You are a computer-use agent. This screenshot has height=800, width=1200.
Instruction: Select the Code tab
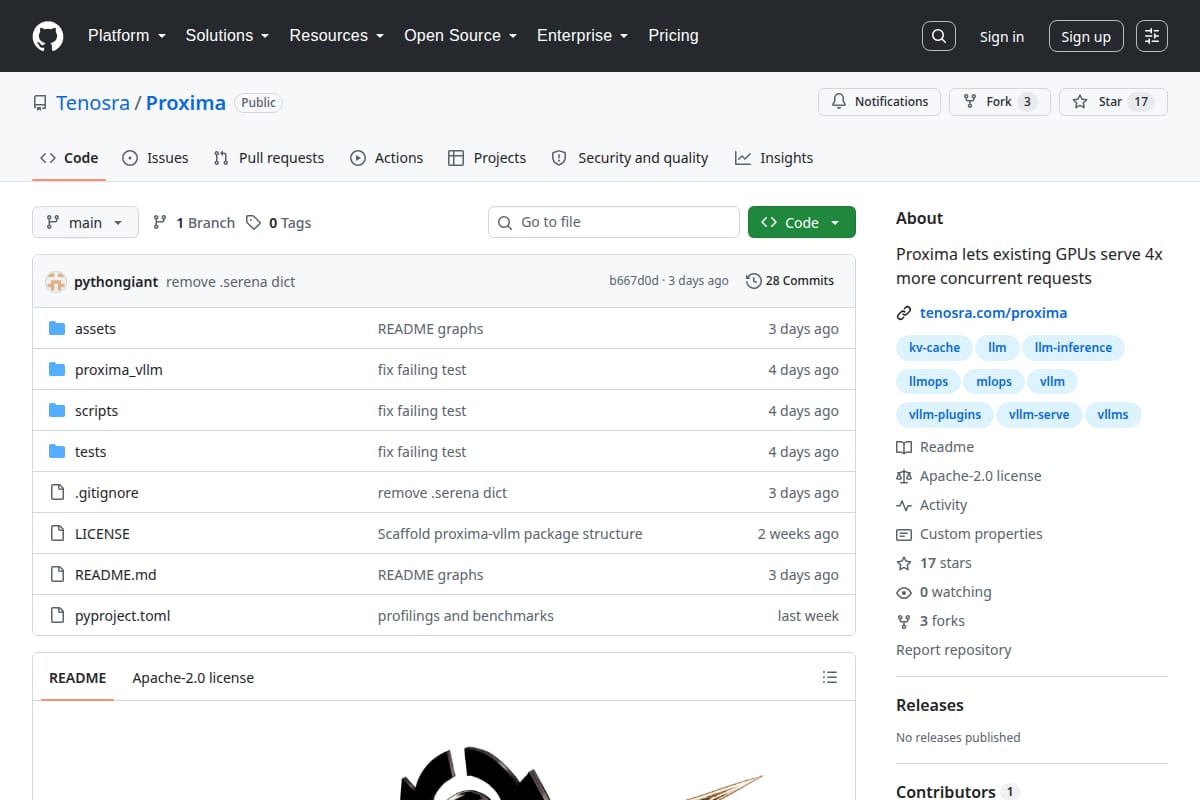click(69, 158)
